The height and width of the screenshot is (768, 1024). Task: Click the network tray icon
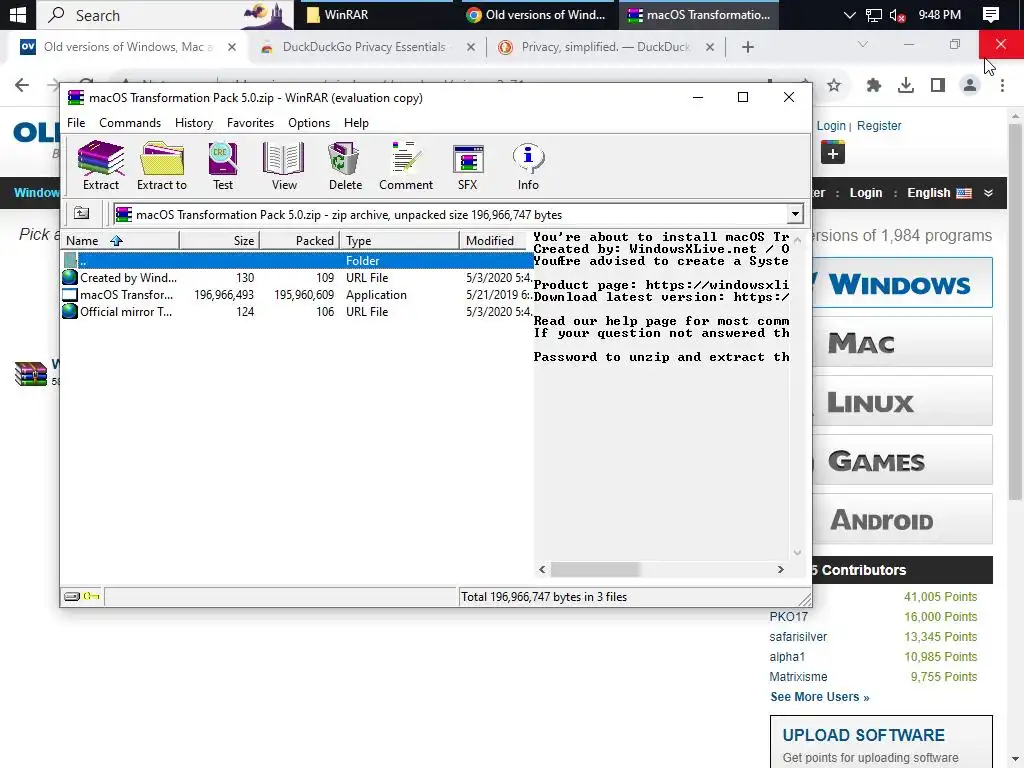tap(873, 15)
